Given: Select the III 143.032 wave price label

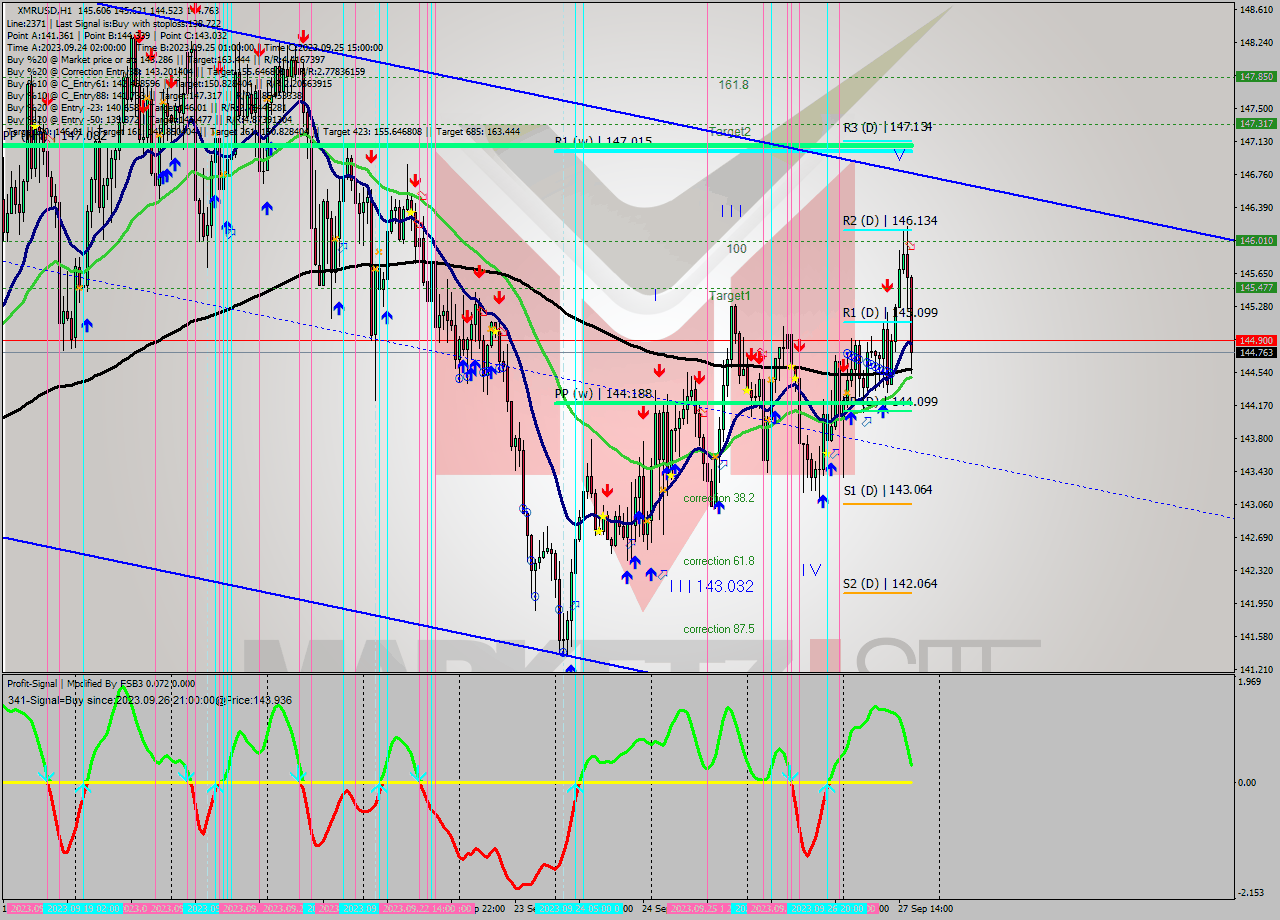Looking at the screenshot, I should [711, 586].
